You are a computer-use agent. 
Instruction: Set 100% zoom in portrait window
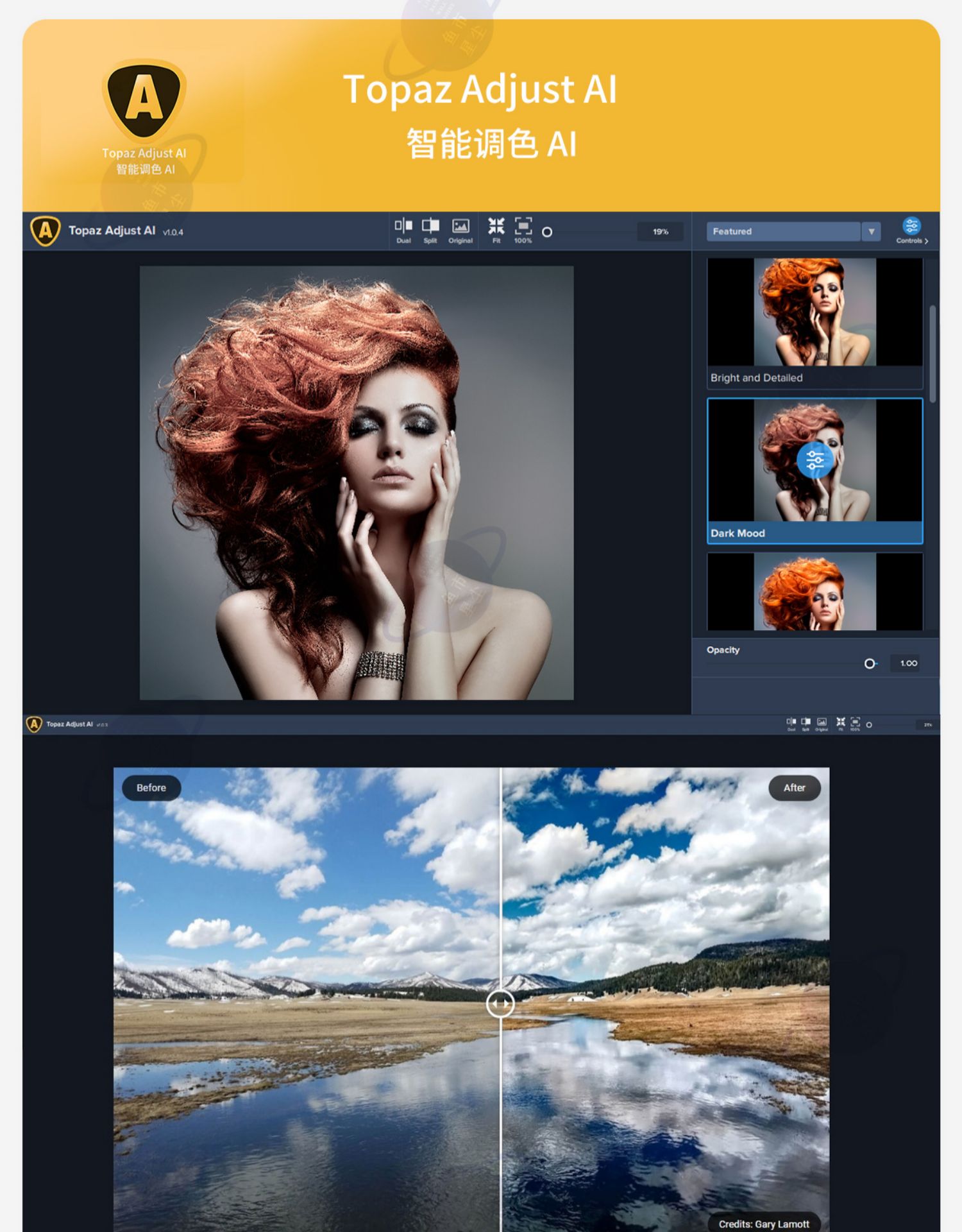point(523,230)
